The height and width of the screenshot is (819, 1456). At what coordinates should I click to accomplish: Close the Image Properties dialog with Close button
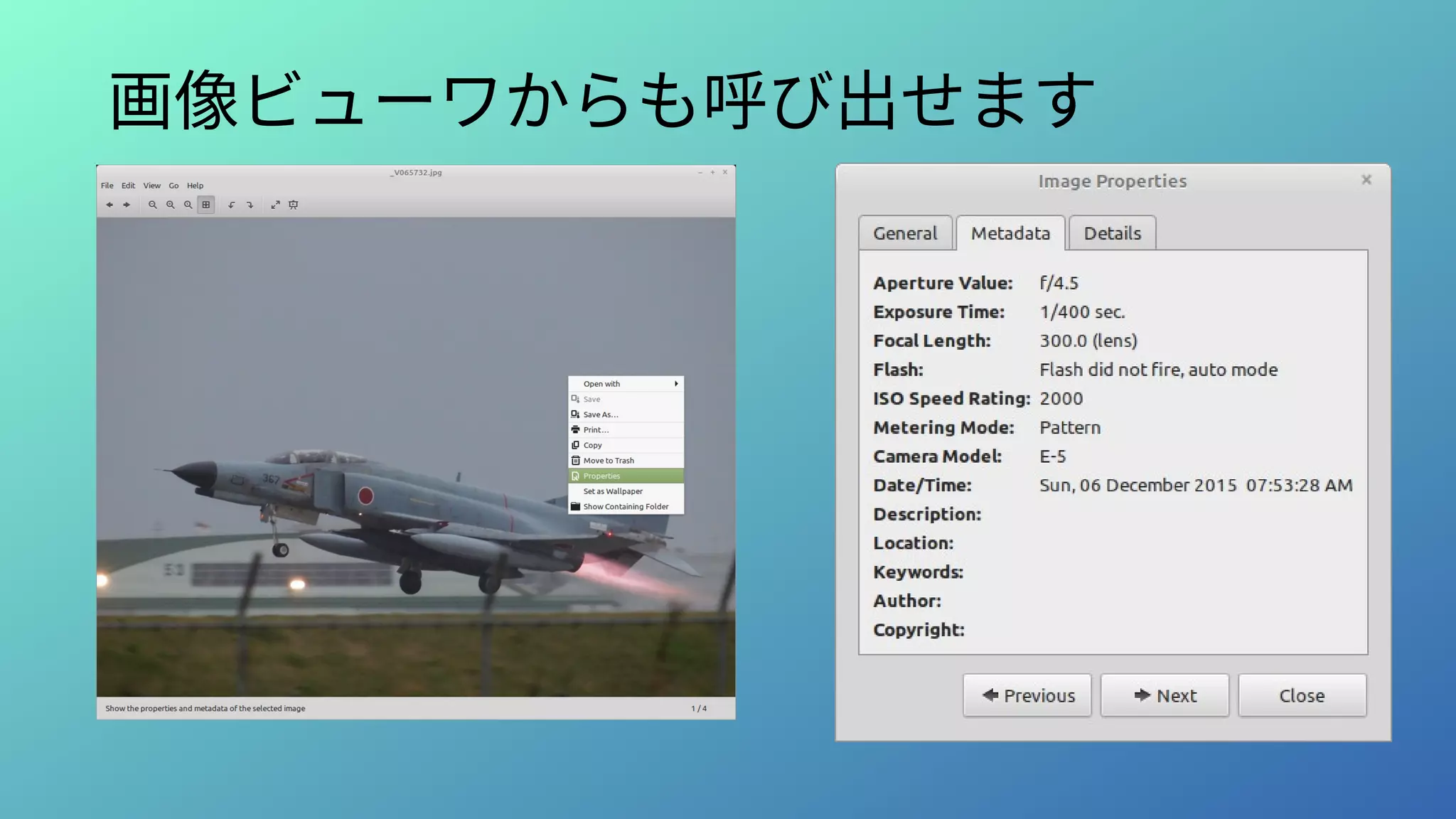pyautogui.click(x=1302, y=695)
